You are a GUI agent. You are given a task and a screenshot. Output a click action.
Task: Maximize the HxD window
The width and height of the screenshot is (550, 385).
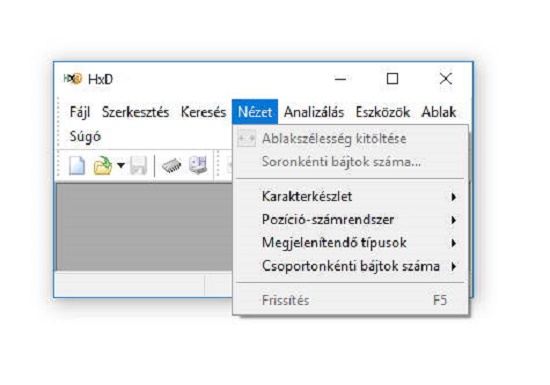392,79
